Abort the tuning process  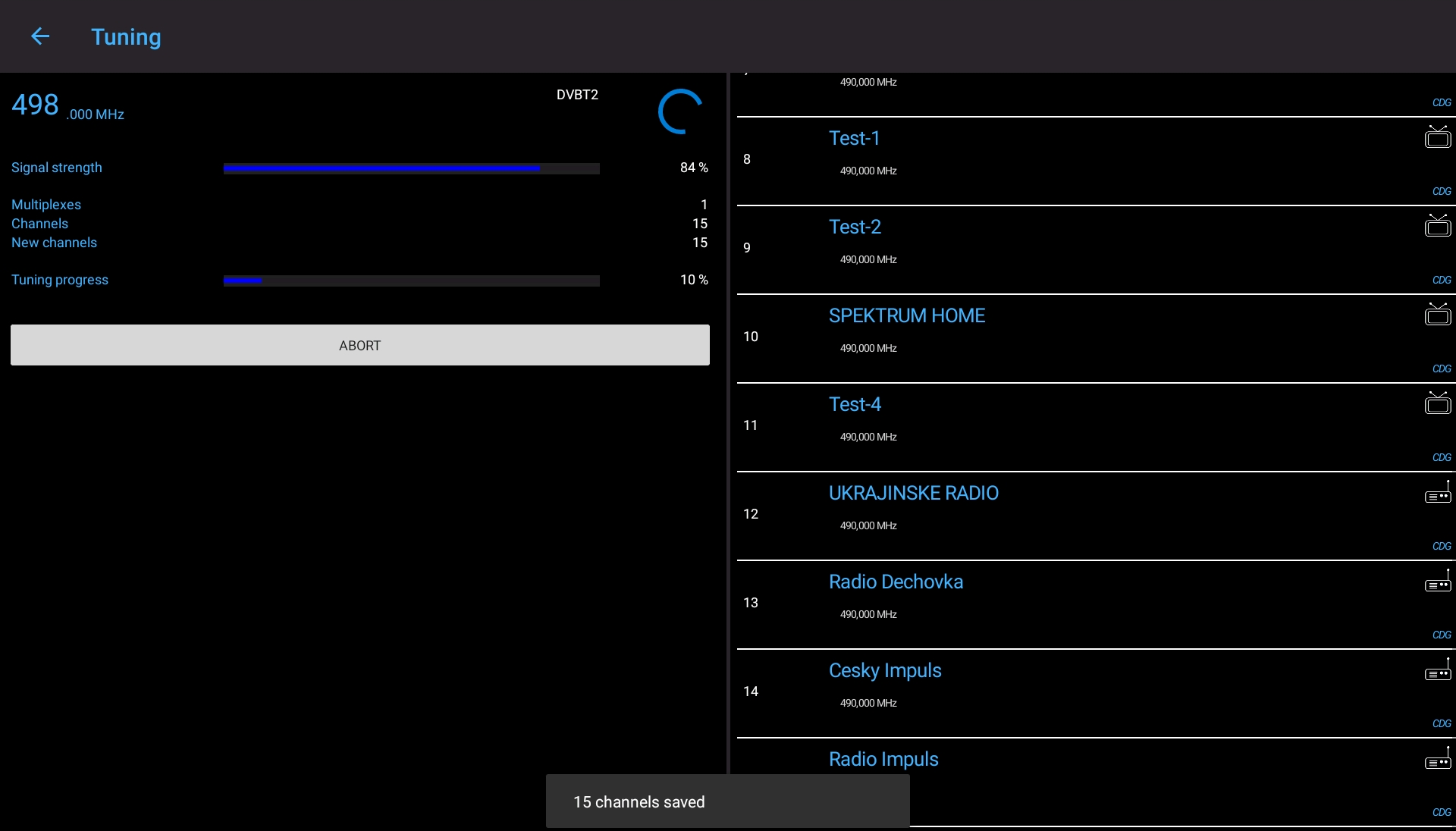pyautogui.click(x=360, y=345)
